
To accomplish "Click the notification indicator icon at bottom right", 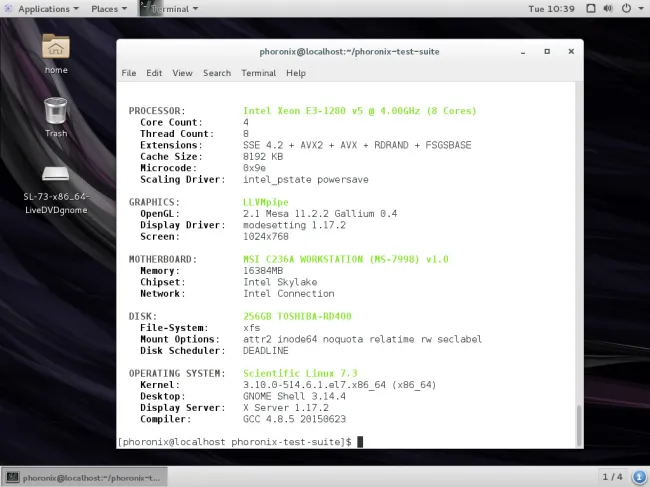I will click(639, 477).
